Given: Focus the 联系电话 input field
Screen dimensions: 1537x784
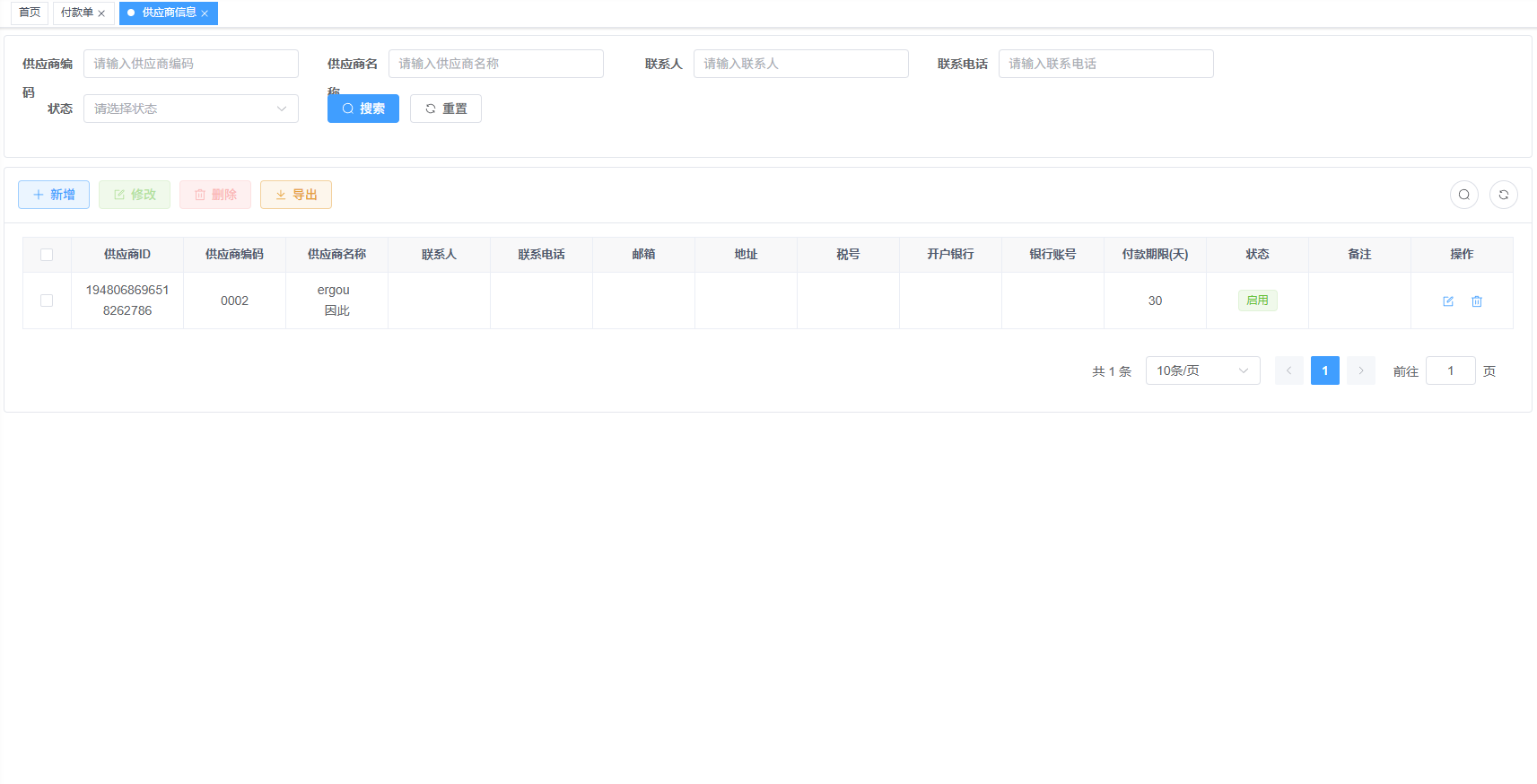Looking at the screenshot, I should pyautogui.click(x=1106, y=64).
